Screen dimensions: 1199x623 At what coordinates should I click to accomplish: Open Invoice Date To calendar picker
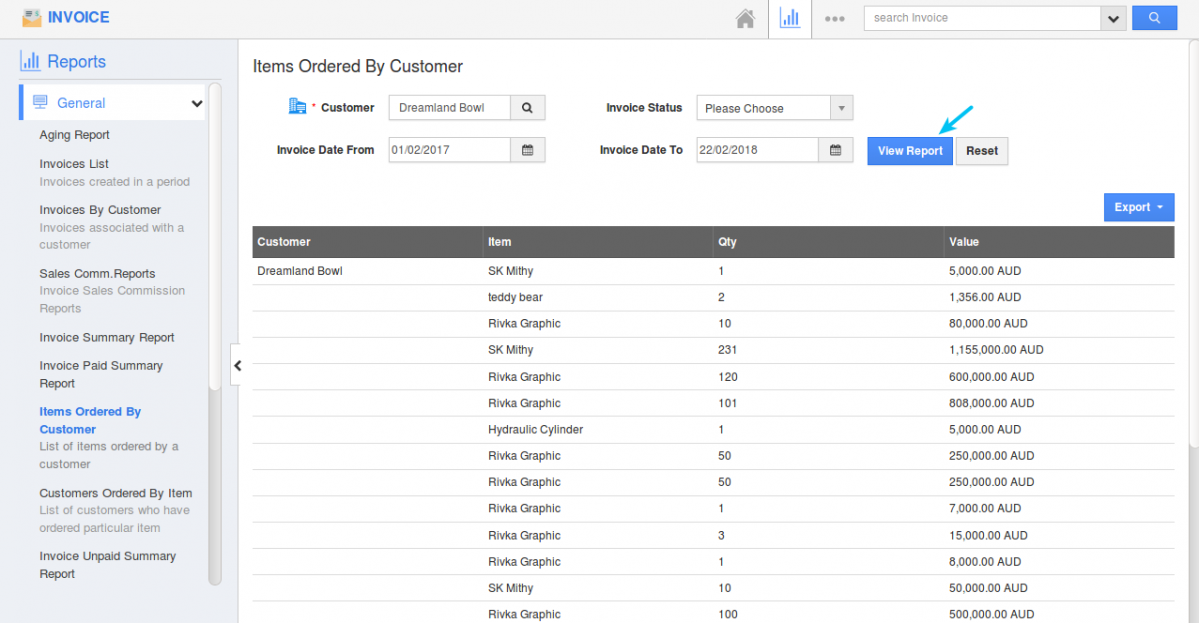point(835,150)
